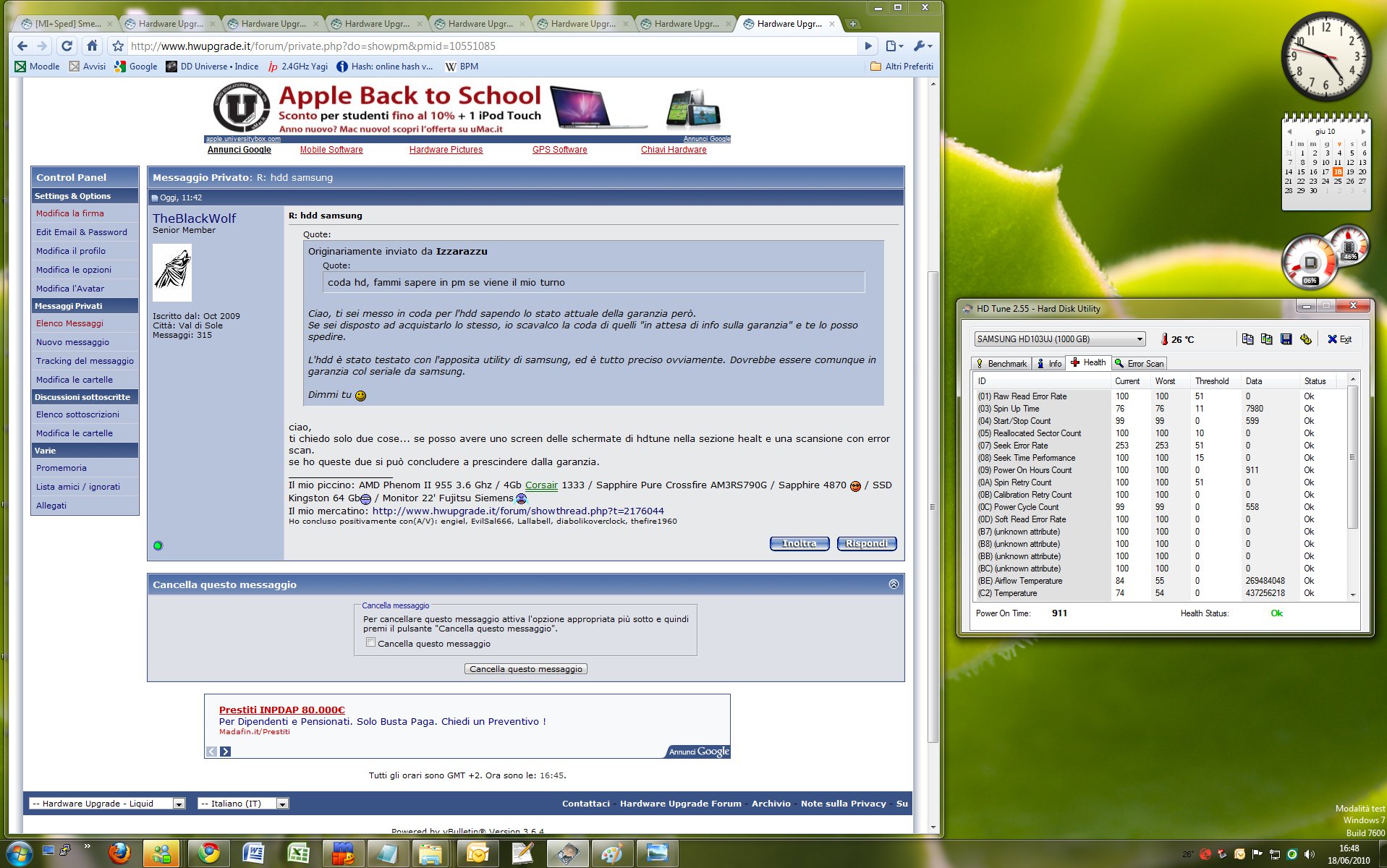Viewport: 1387px width, 868px height.
Task: Reload the current page
Action: coord(67,46)
